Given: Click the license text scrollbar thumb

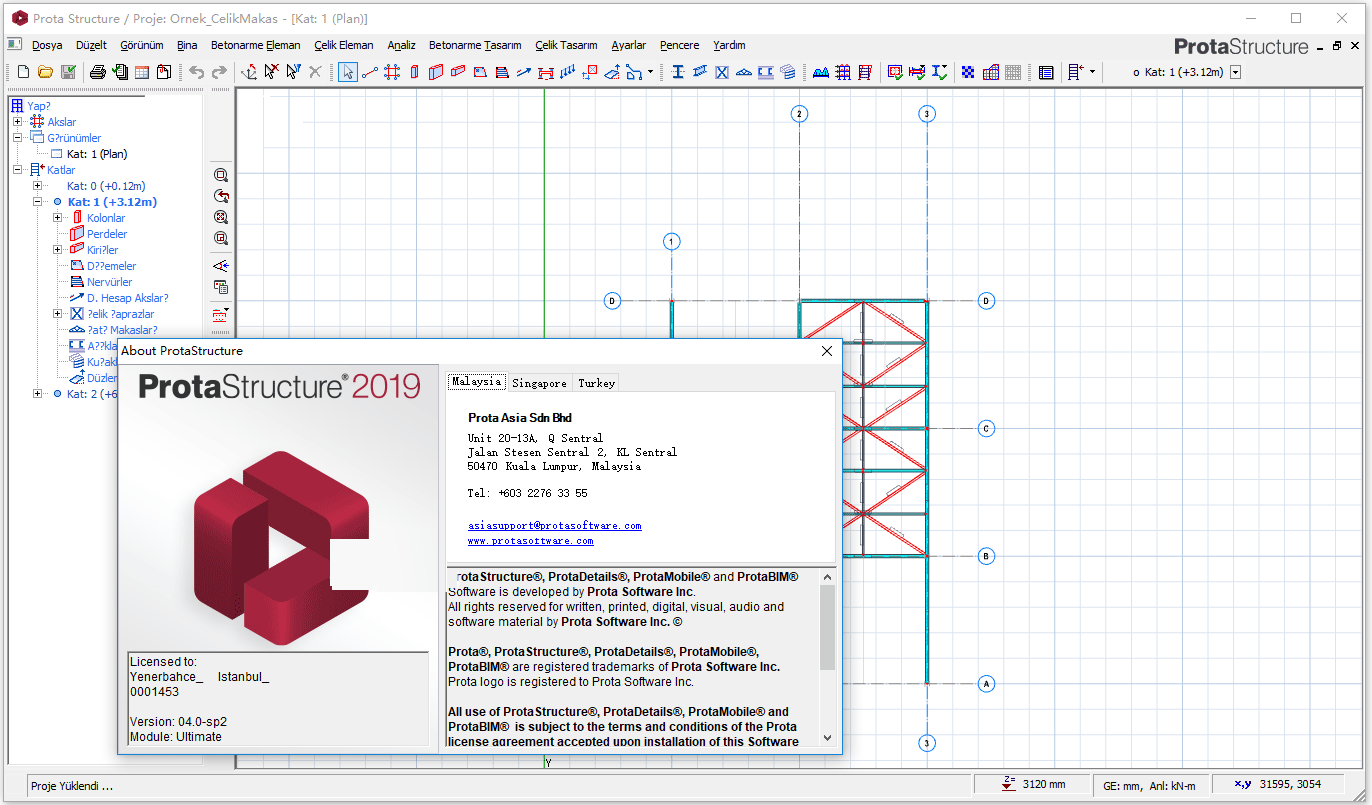Looking at the screenshot, I should pos(827,627).
